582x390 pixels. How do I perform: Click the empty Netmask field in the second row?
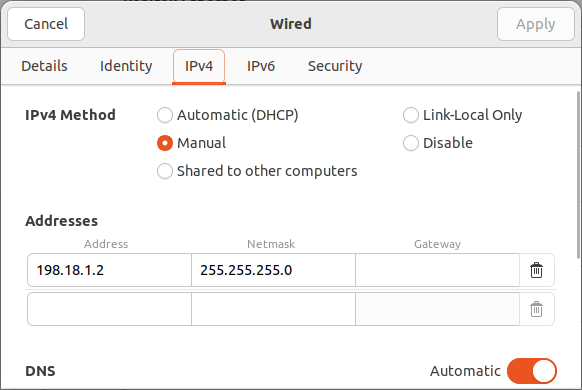pos(274,309)
